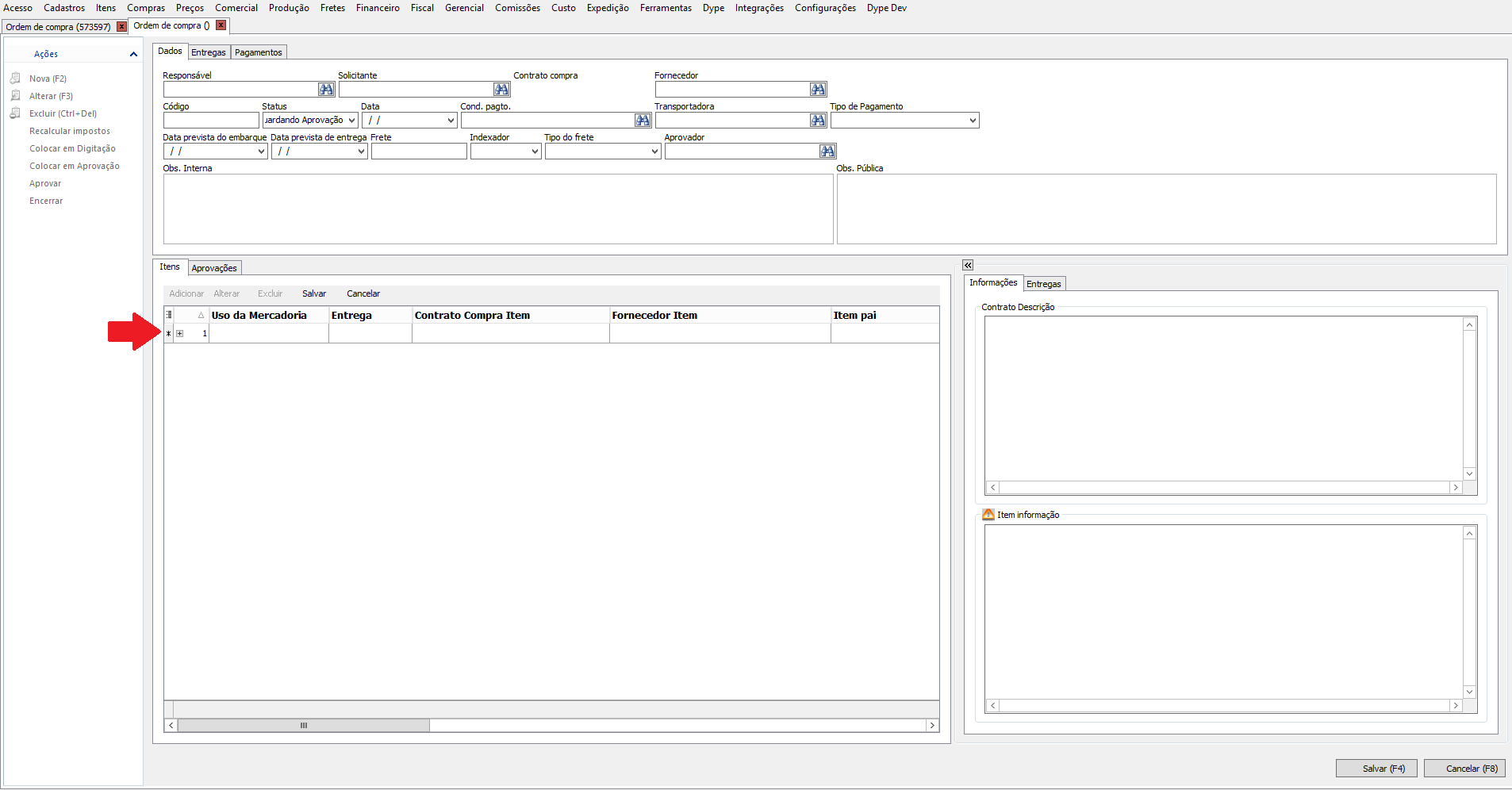Click the Salvar (F4) button

click(x=1376, y=769)
